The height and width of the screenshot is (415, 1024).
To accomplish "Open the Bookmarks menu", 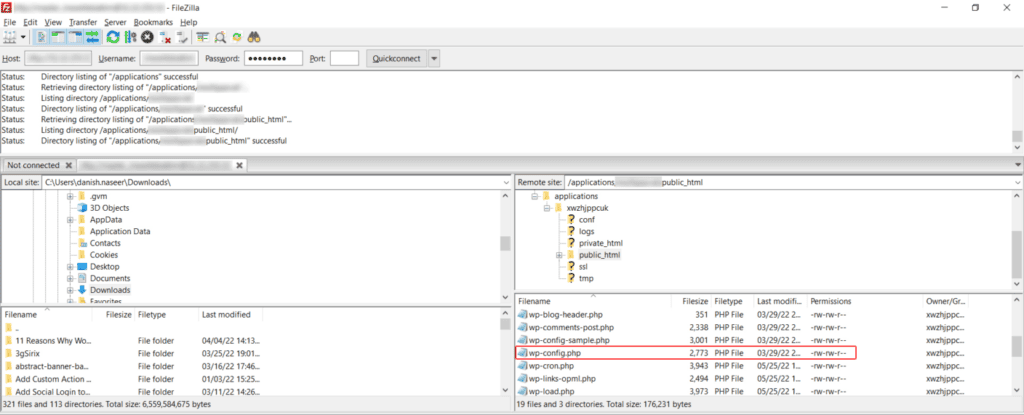I will click(153, 21).
